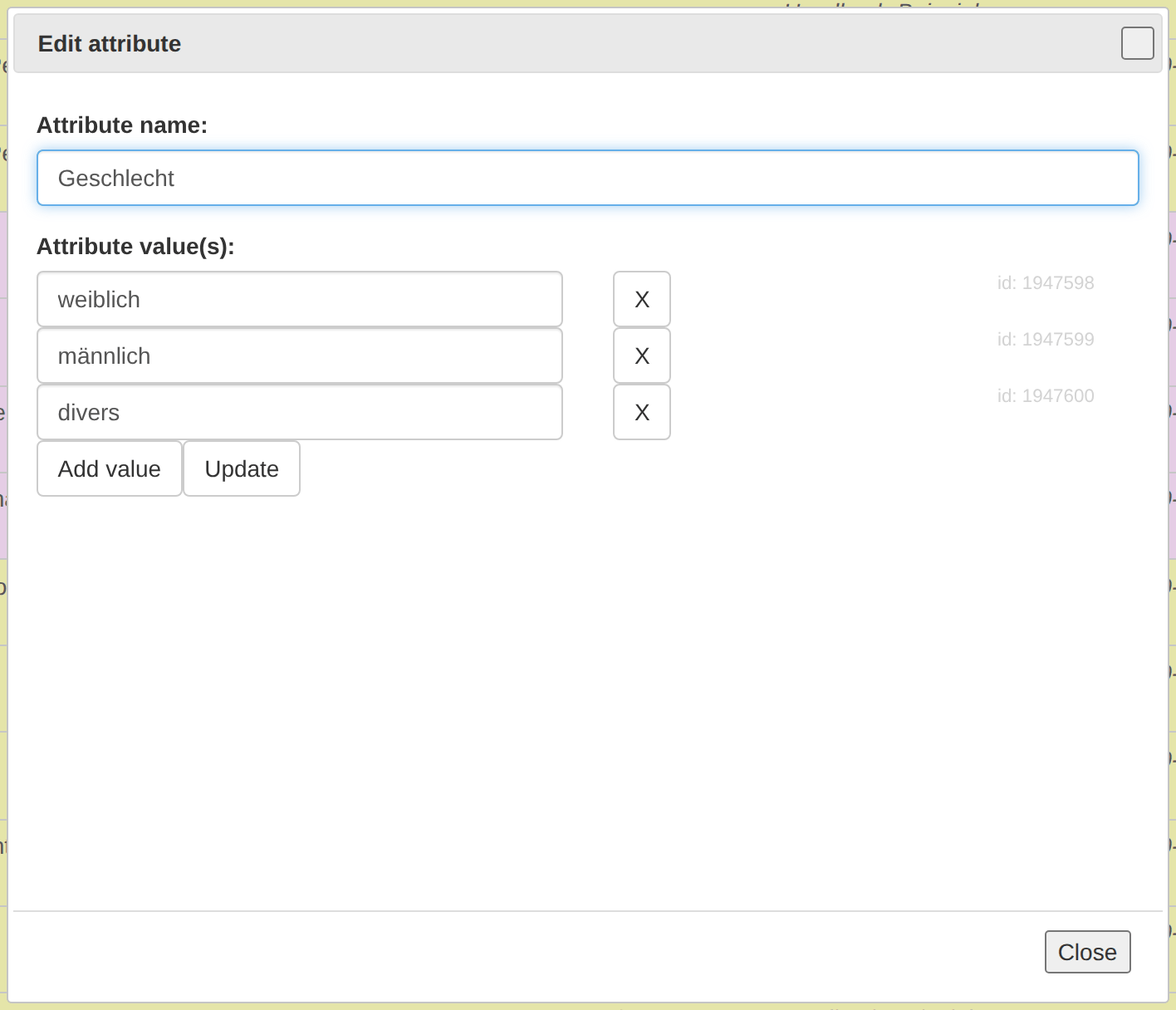Click the Update button

(242, 468)
